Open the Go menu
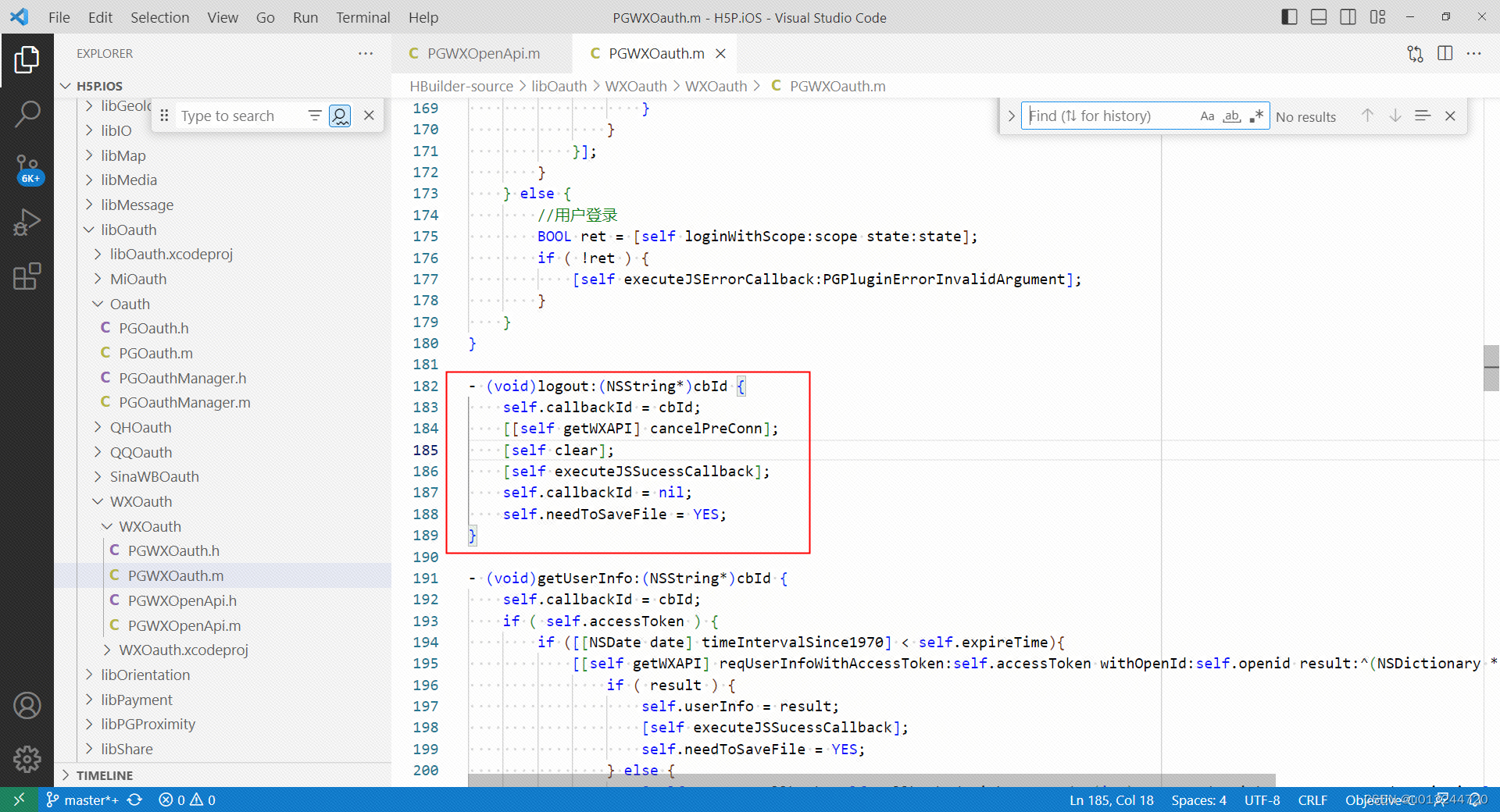Screen dimensions: 1500x812 coord(265,17)
